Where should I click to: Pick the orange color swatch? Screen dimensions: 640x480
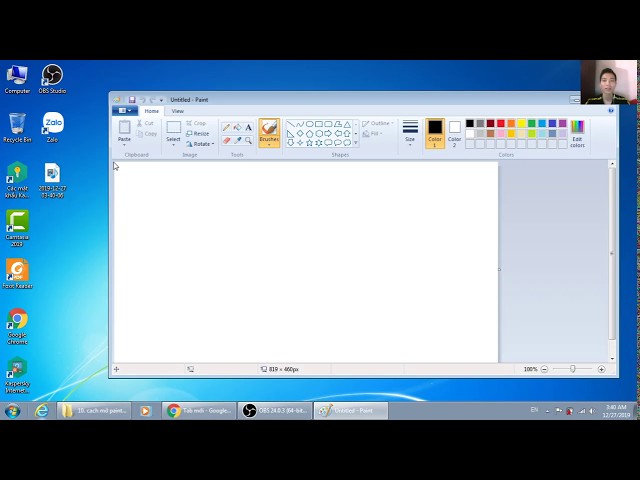511,123
